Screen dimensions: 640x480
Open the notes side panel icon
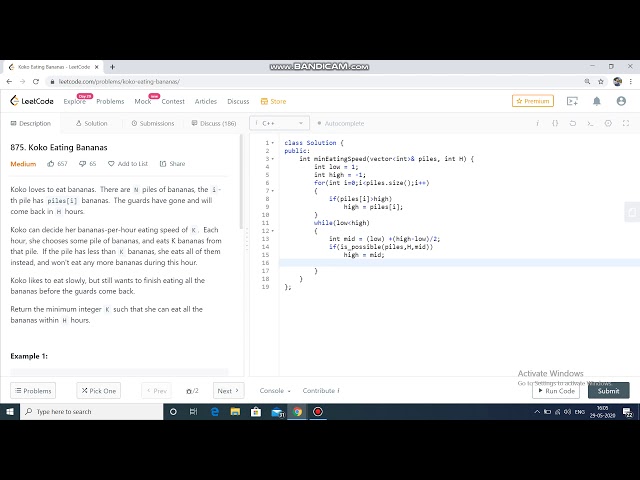pyautogui.click(x=632, y=212)
